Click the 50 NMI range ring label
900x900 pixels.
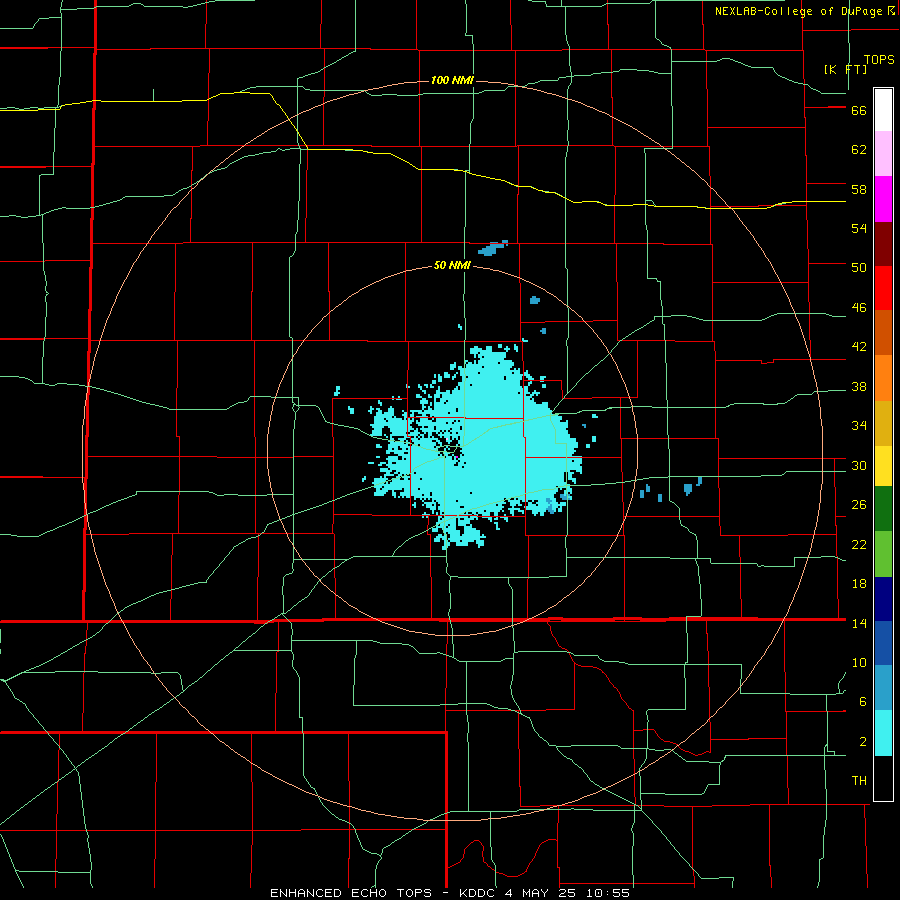452,265
